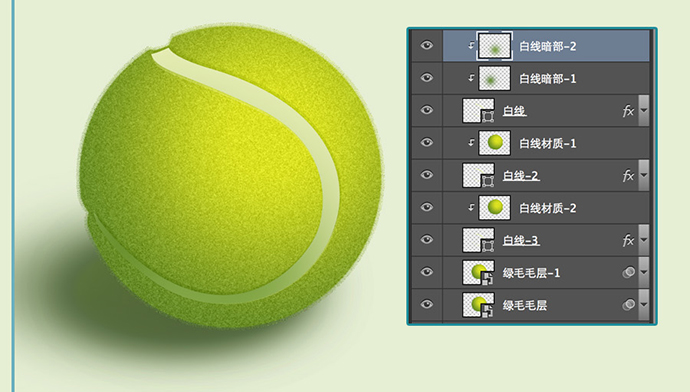Click the fx icon on 白线 layer

628,111
